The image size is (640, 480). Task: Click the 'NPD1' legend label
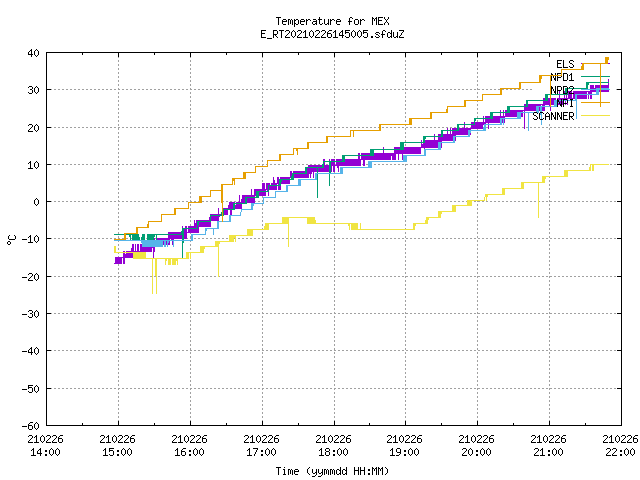click(562, 77)
